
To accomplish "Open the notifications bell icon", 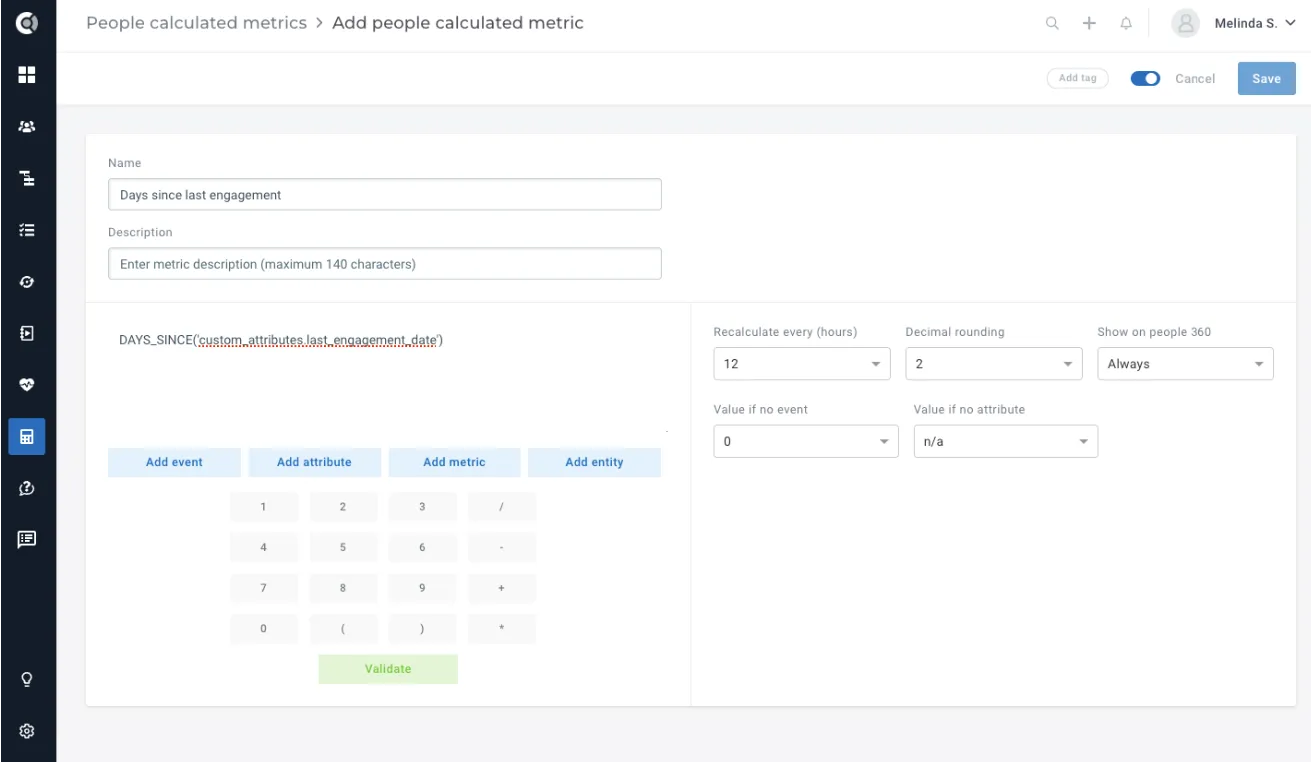I will point(1126,23).
